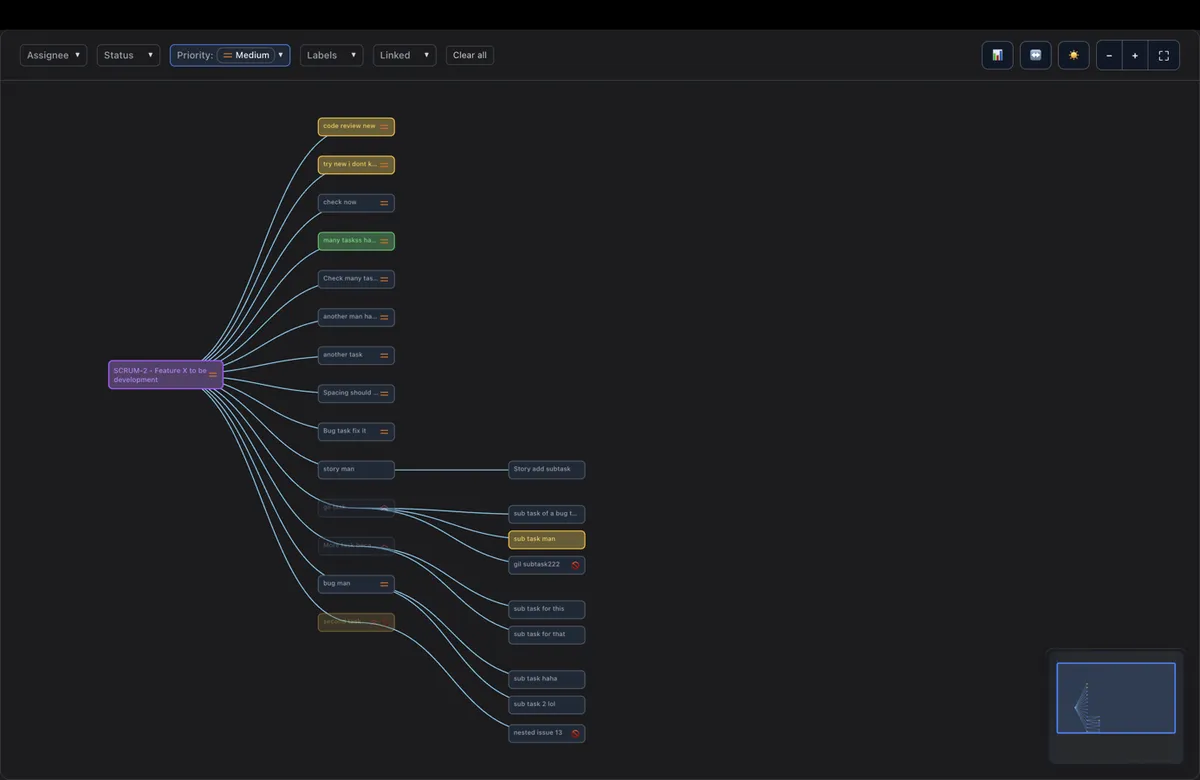Open the Assignee filter dropdown

coord(53,55)
